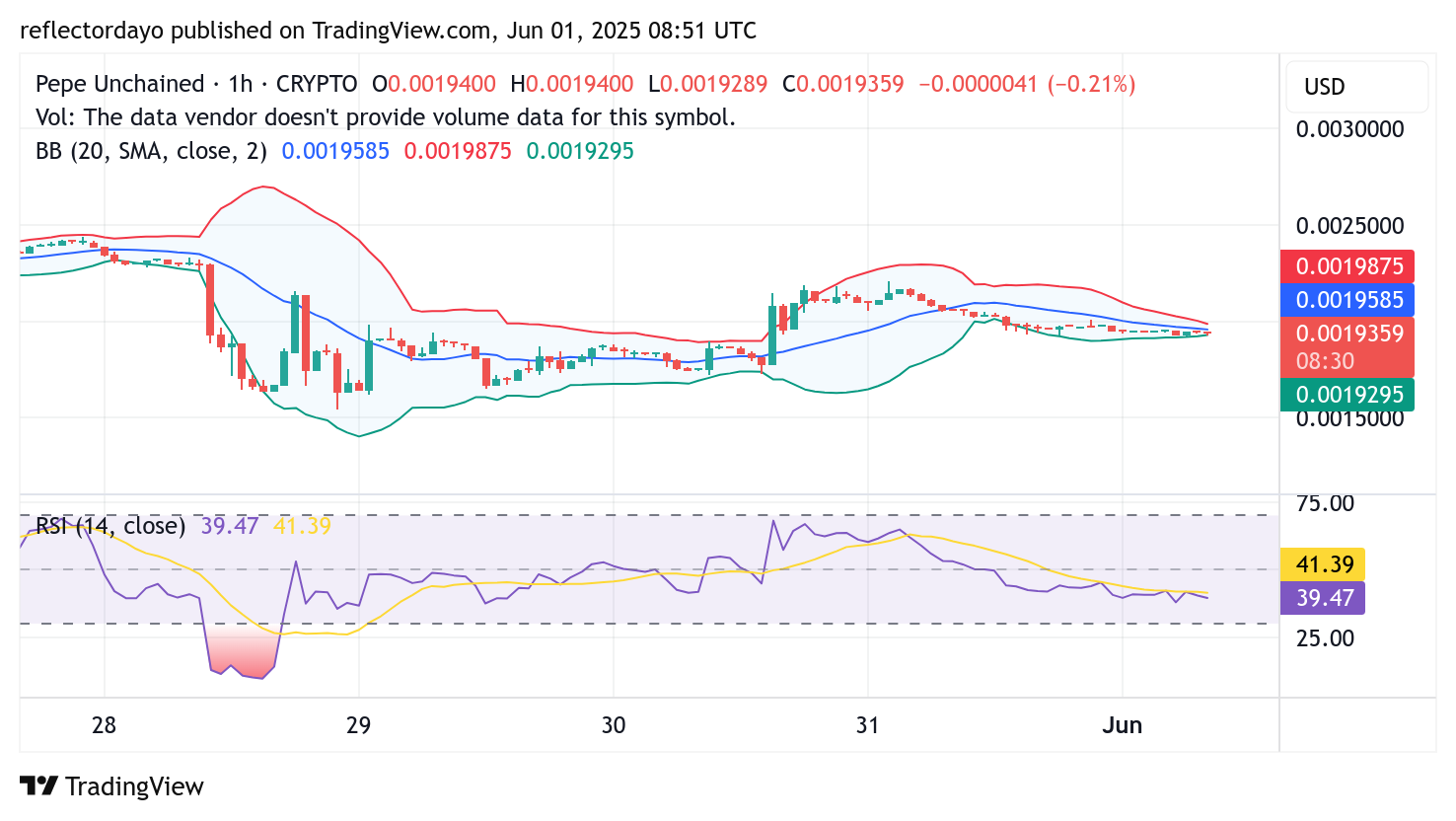Click the purple 39.47 RSI axis tag
Image resolution: width=1456 pixels, height=821 pixels.
1323,598
